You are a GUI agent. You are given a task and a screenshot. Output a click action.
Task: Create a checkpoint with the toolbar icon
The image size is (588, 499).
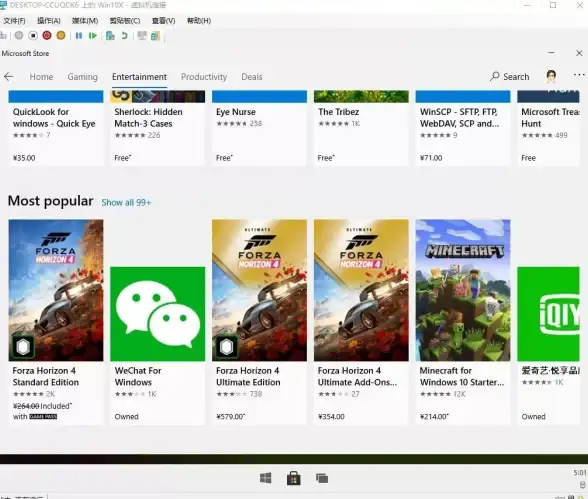[110, 36]
